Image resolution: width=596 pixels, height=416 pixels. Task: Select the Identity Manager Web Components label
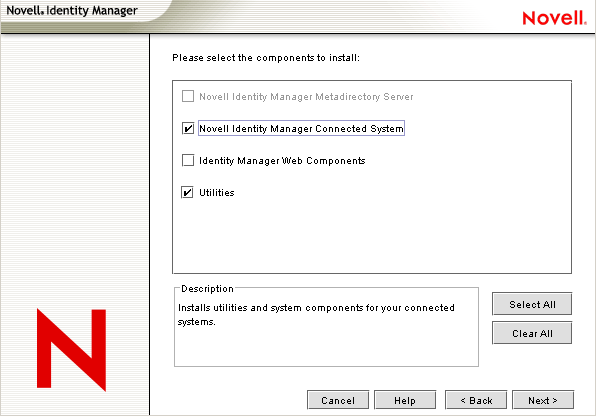point(282,161)
